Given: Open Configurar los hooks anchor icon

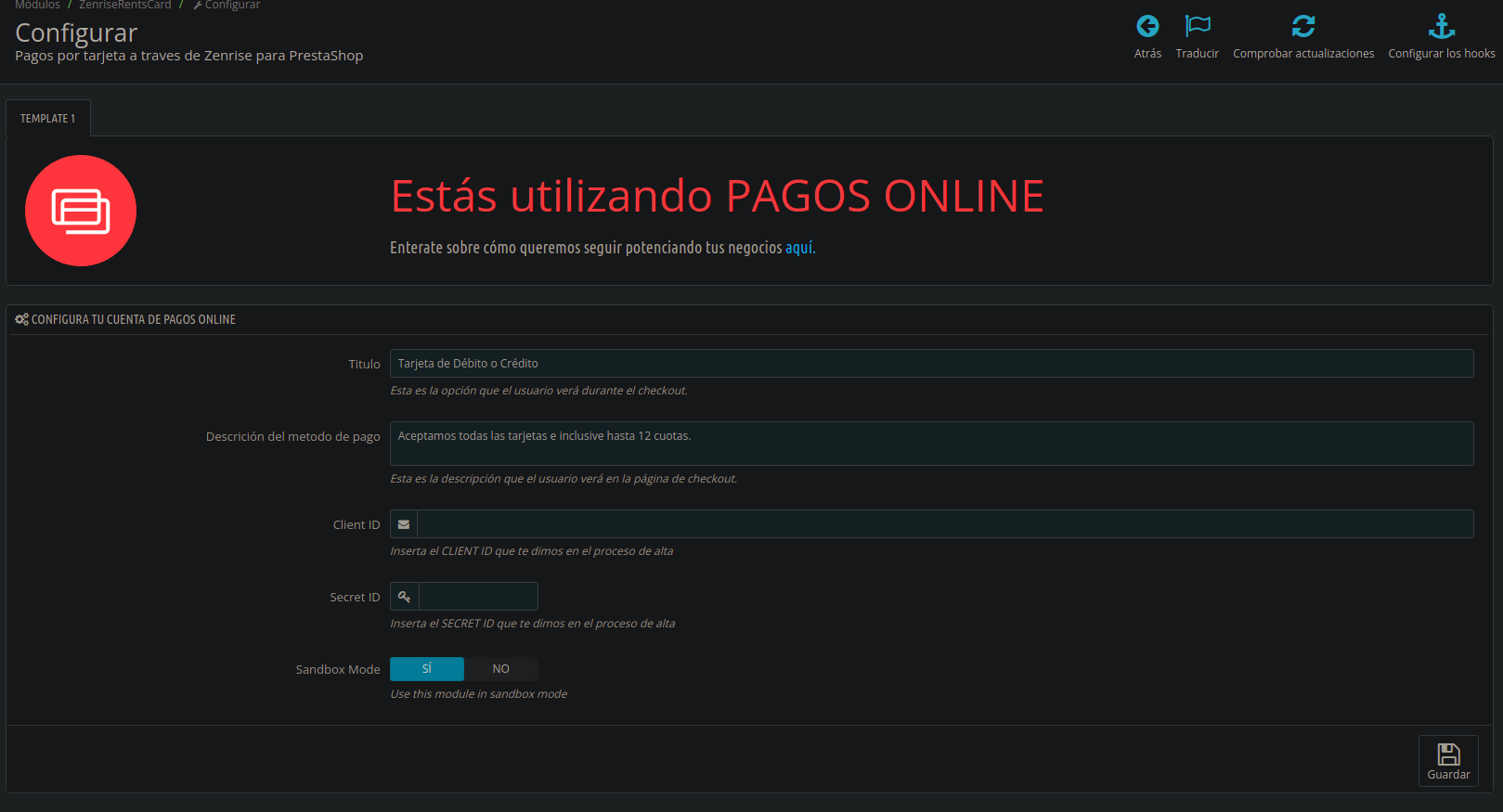Looking at the screenshot, I should [1442, 26].
